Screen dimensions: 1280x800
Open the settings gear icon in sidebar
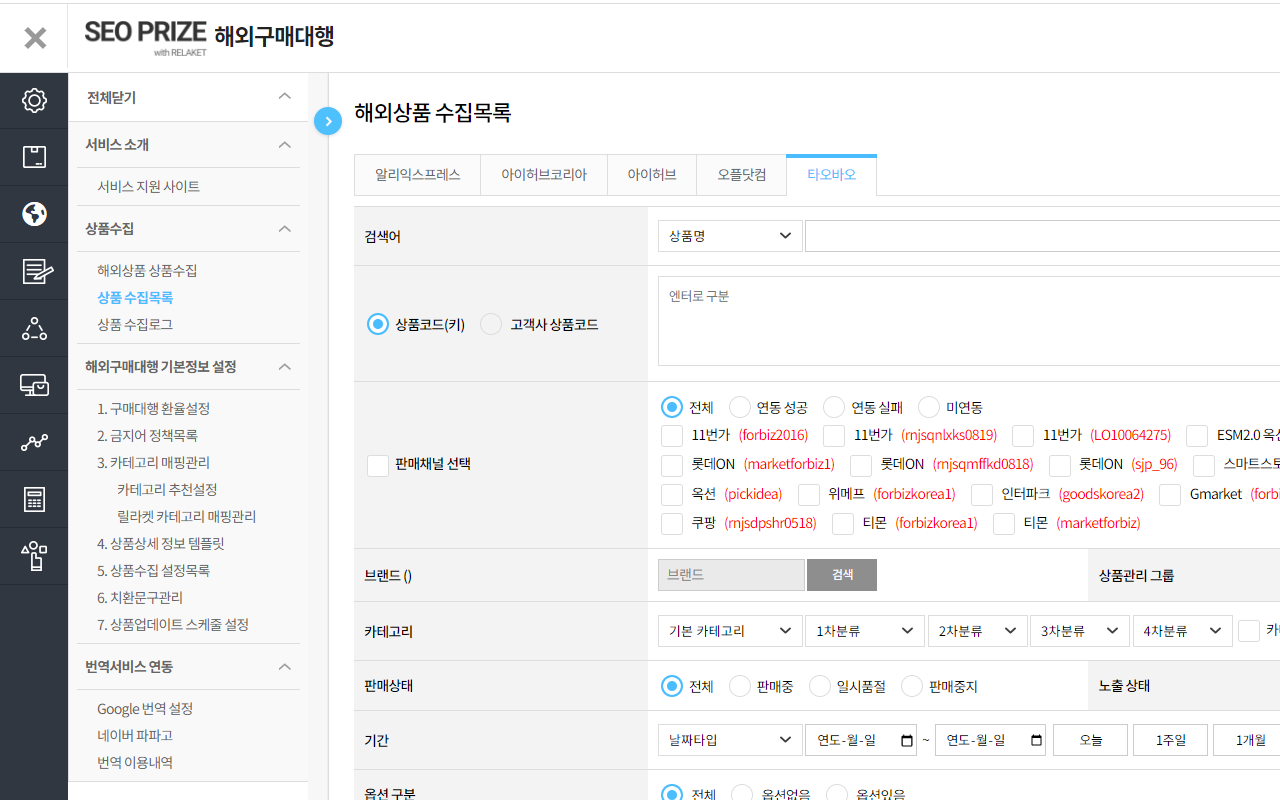coord(34,100)
